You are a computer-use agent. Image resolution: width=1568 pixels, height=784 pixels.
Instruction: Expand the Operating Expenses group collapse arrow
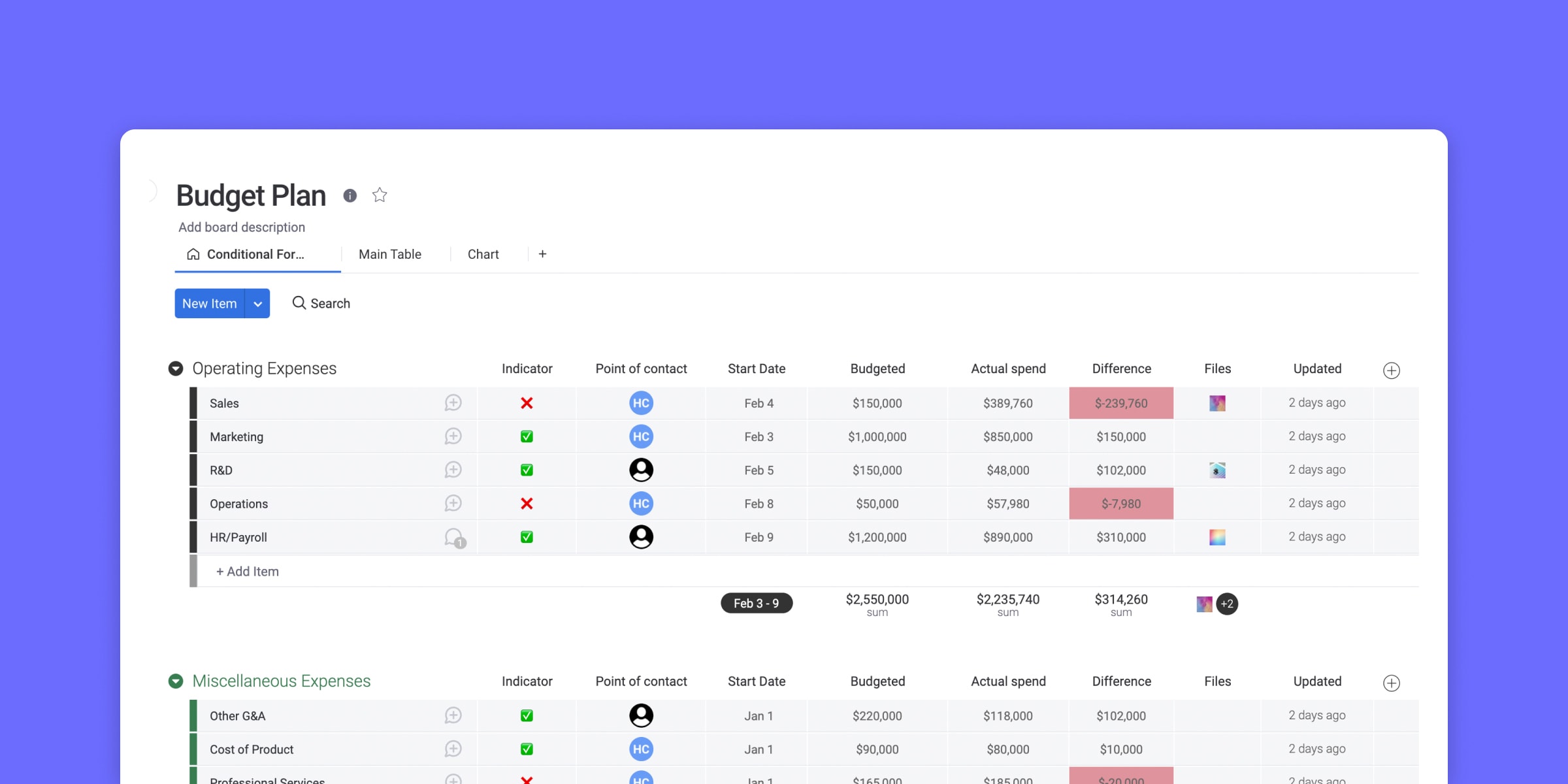coord(175,368)
